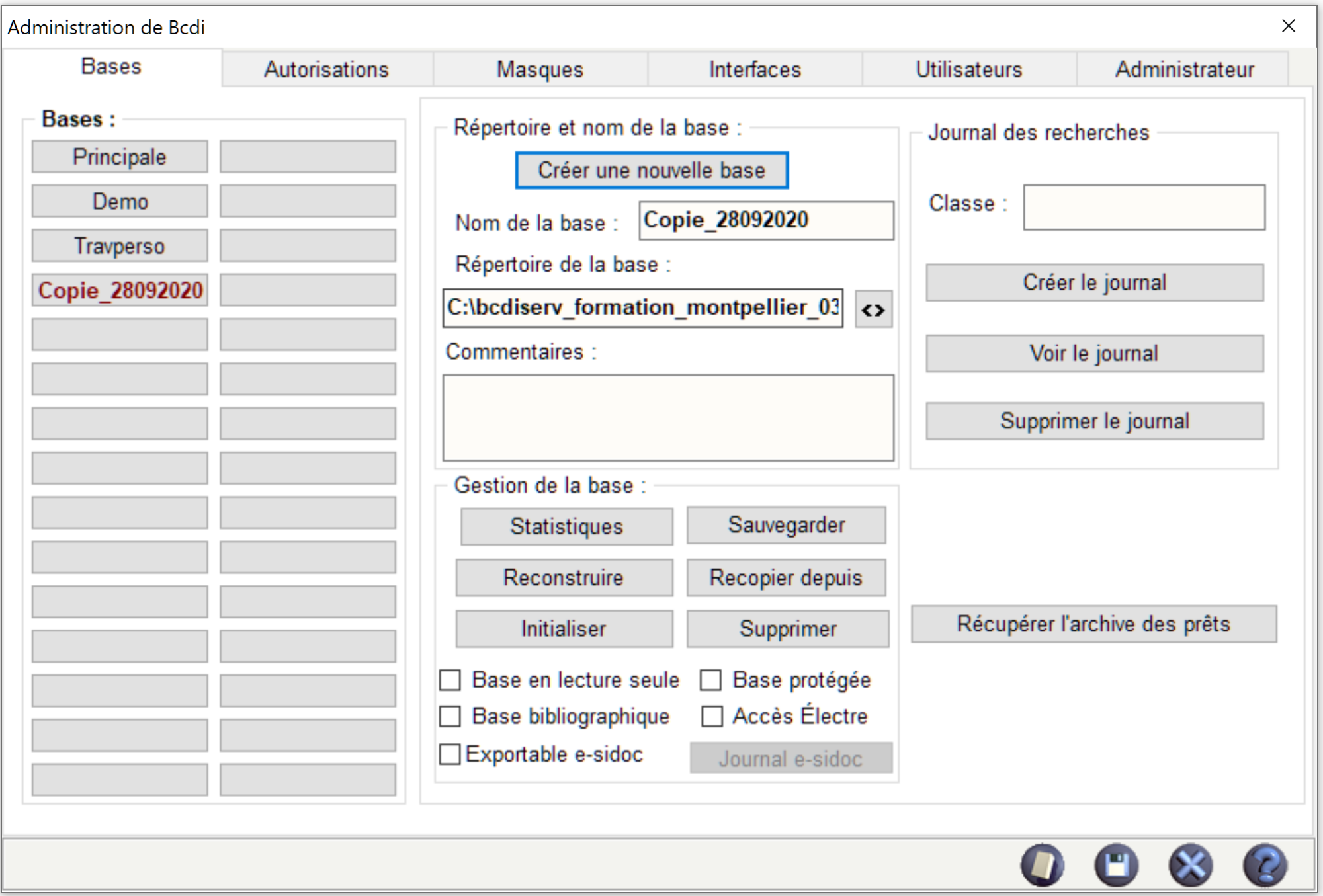This screenshot has height=896, width=1323.
Task: Click Créer le journal button
Action: click(x=1095, y=282)
